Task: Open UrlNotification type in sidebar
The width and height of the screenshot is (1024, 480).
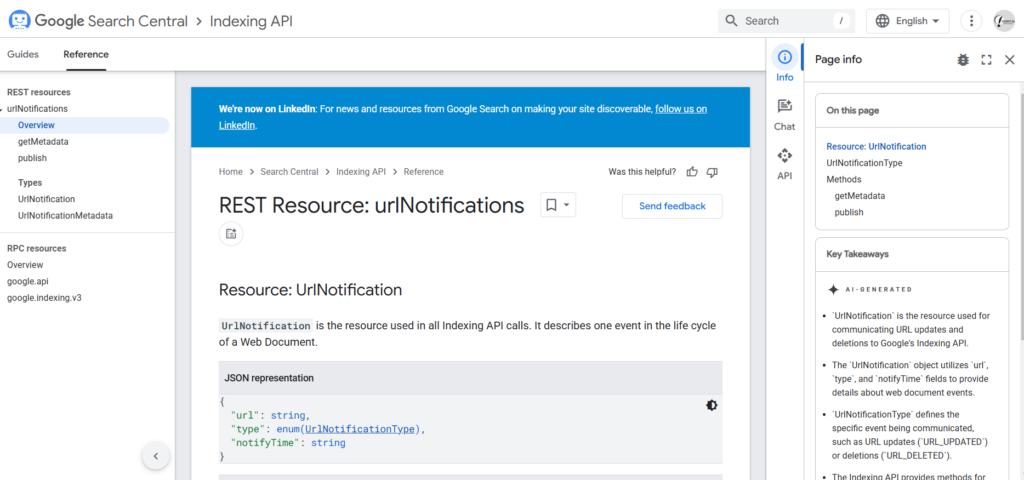Action: click(46, 199)
